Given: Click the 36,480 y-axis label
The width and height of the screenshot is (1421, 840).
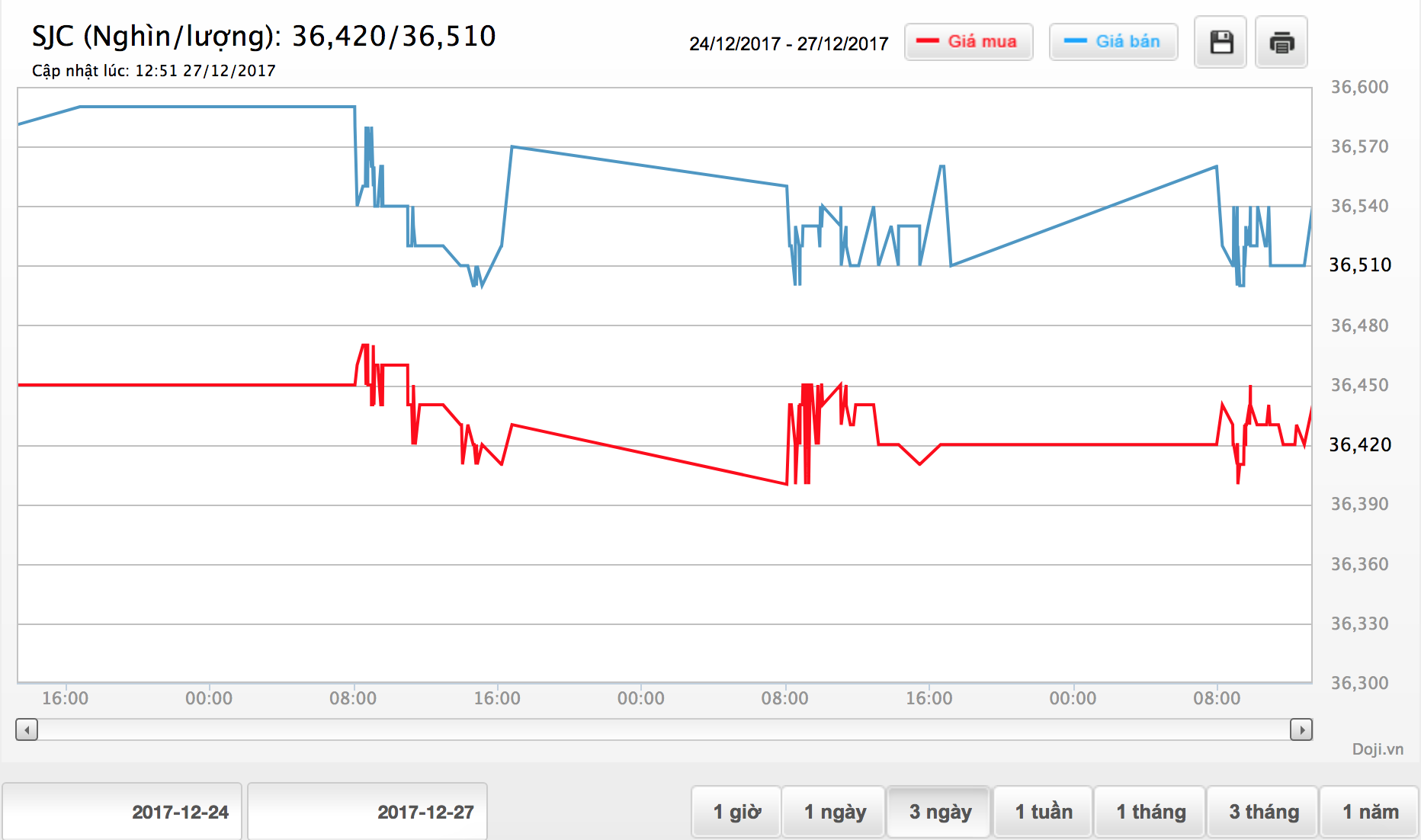Looking at the screenshot, I should coord(1359,325).
